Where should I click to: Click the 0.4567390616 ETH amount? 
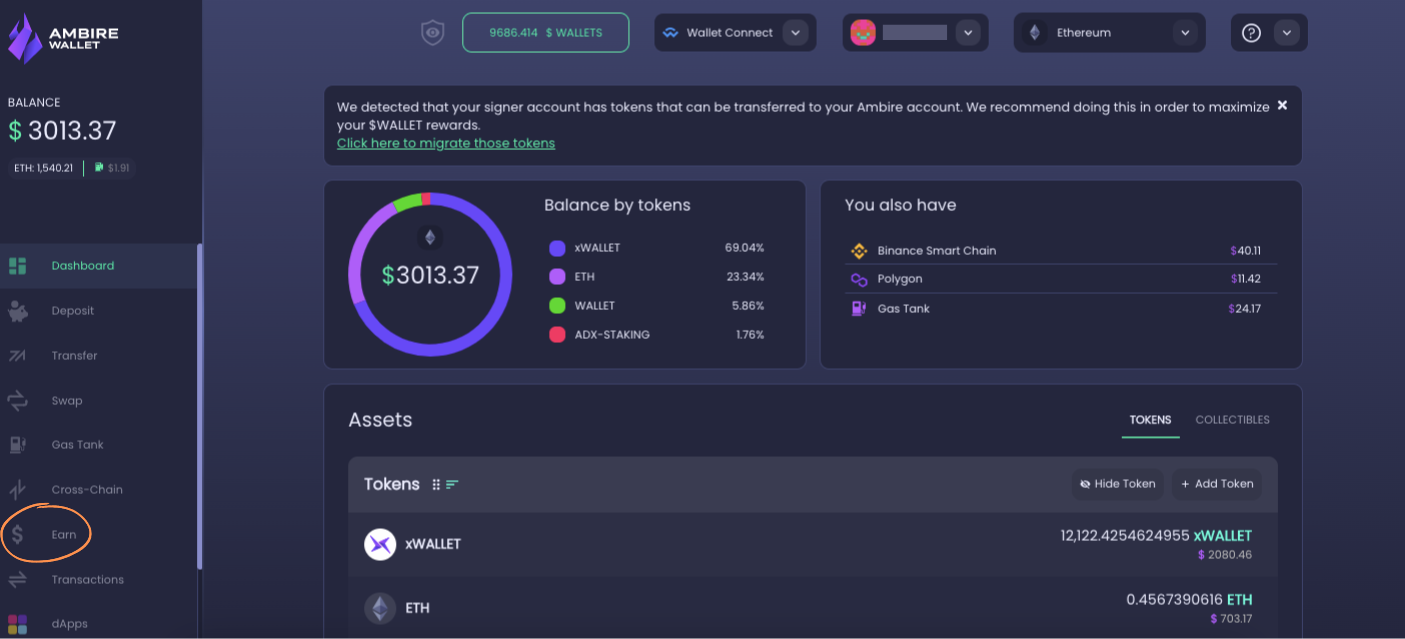click(1189, 600)
